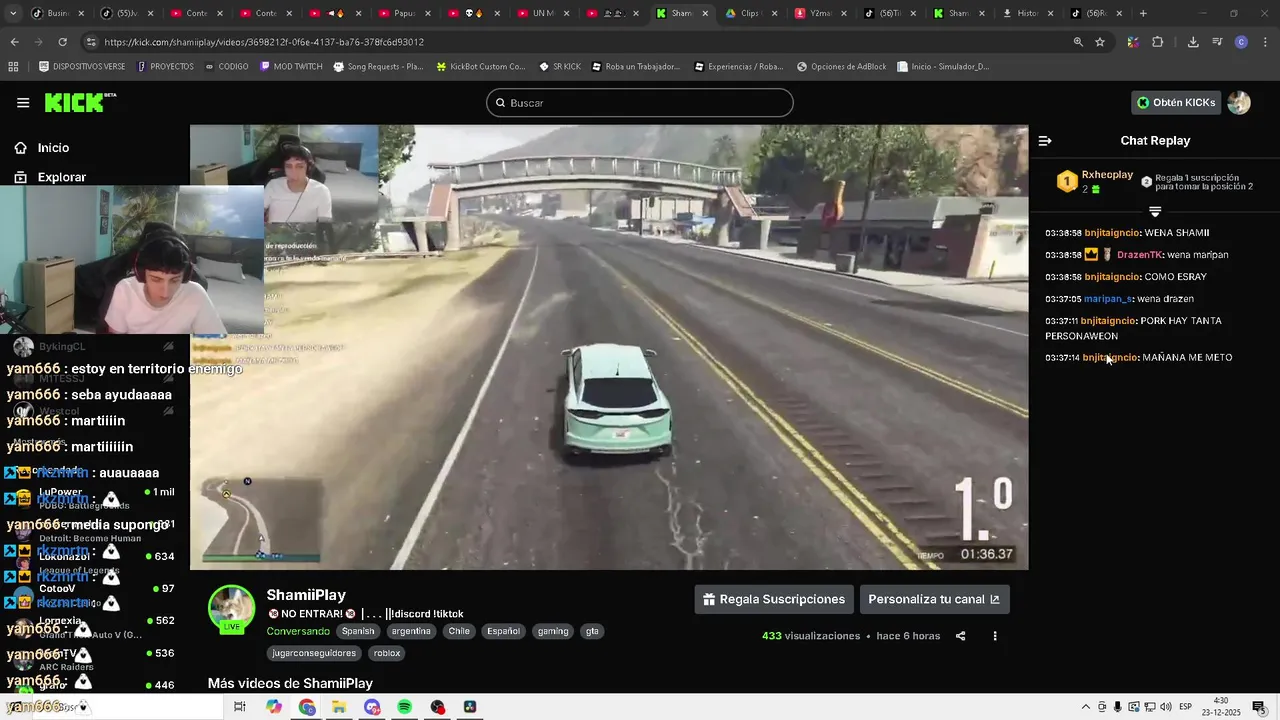This screenshot has height=720, width=1280.
Task: Click the video player area
Action: coord(609,347)
